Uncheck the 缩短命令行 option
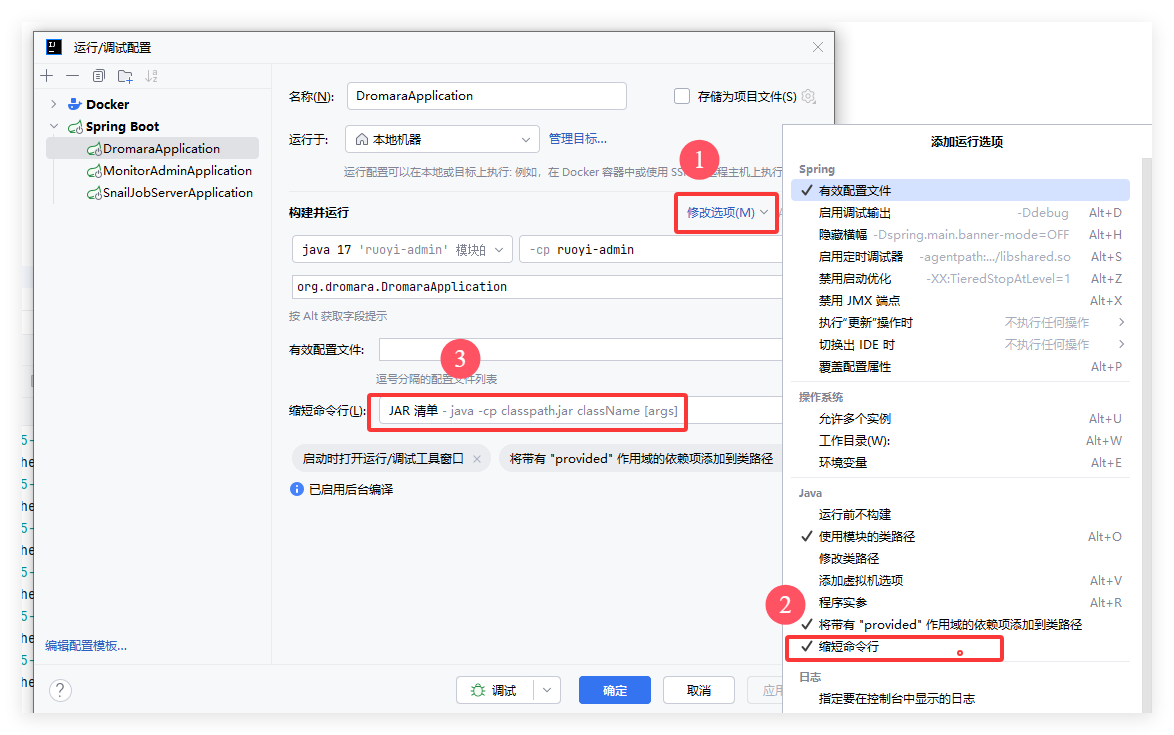This screenshot has height=735, width=1174. [848, 647]
